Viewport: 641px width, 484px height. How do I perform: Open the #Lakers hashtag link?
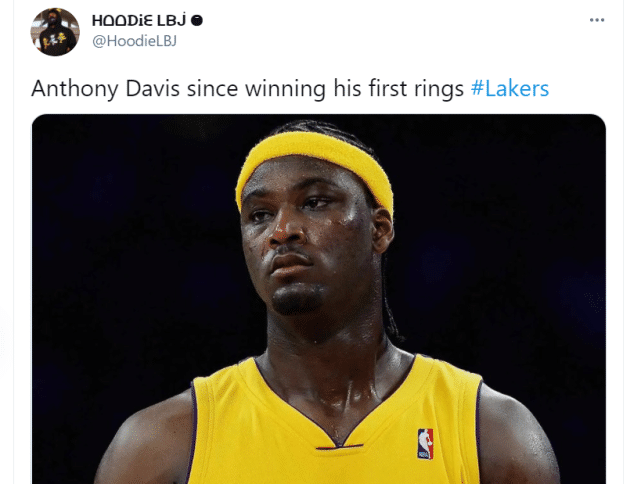pos(510,88)
